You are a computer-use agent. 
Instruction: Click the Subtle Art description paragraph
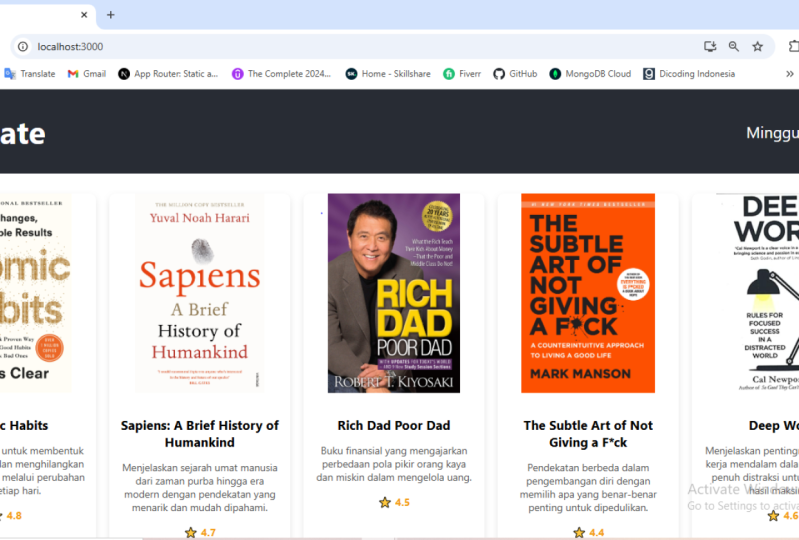point(588,488)
